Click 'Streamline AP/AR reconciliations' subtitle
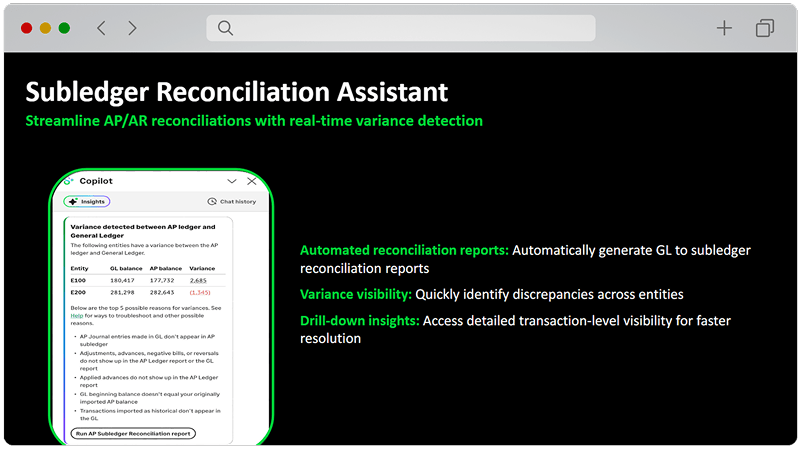The width and height of the screenshot is (800, 450). [254, 121]
